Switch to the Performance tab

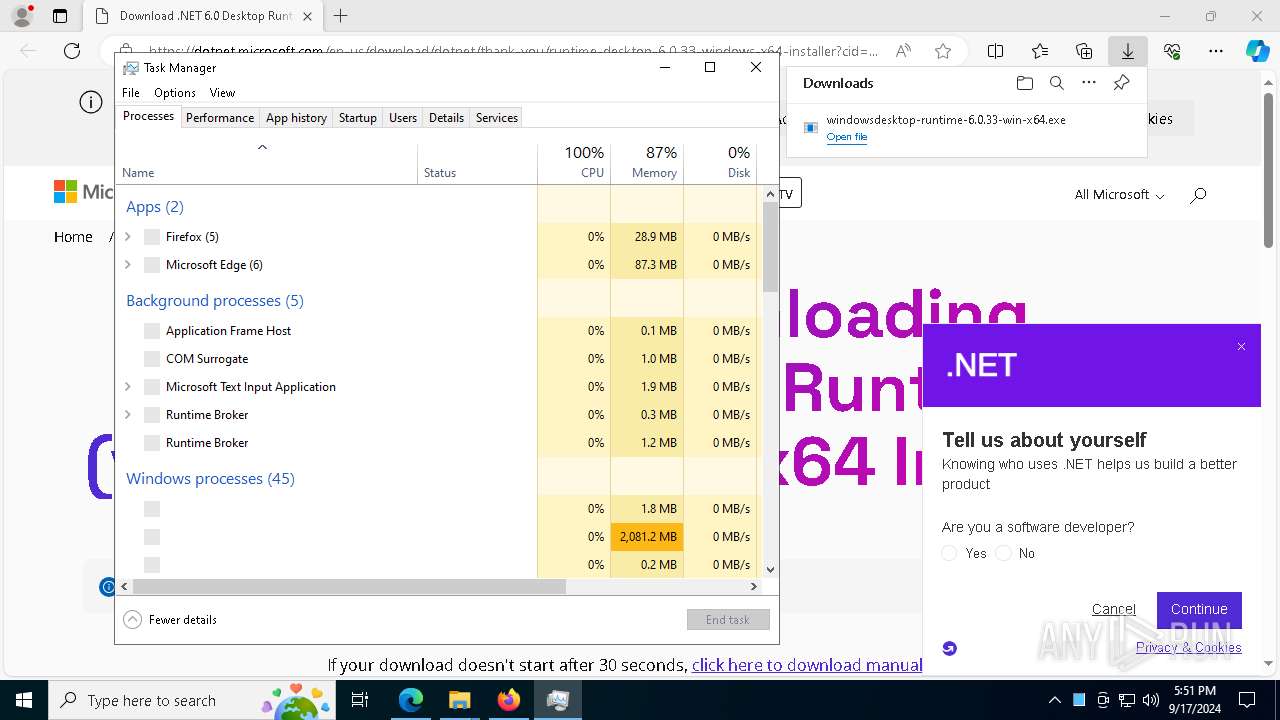pos(220,118)
